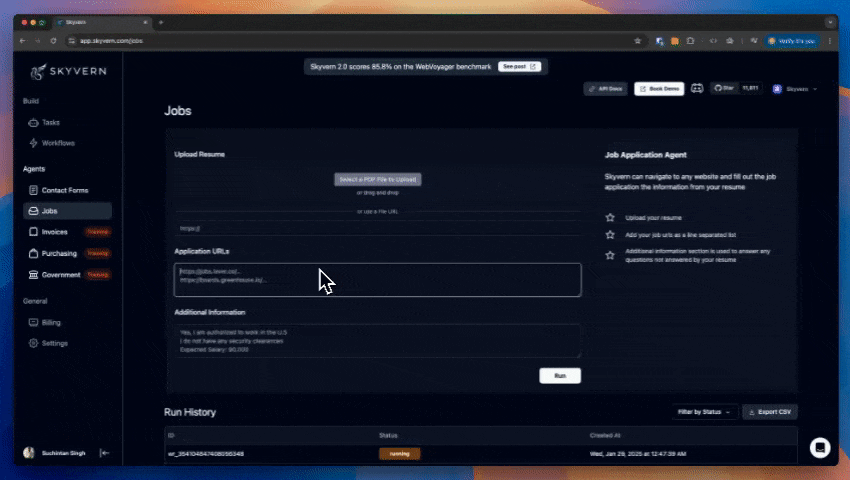
Task: Click the Export CSV button
Action: (x=770, y=412)
